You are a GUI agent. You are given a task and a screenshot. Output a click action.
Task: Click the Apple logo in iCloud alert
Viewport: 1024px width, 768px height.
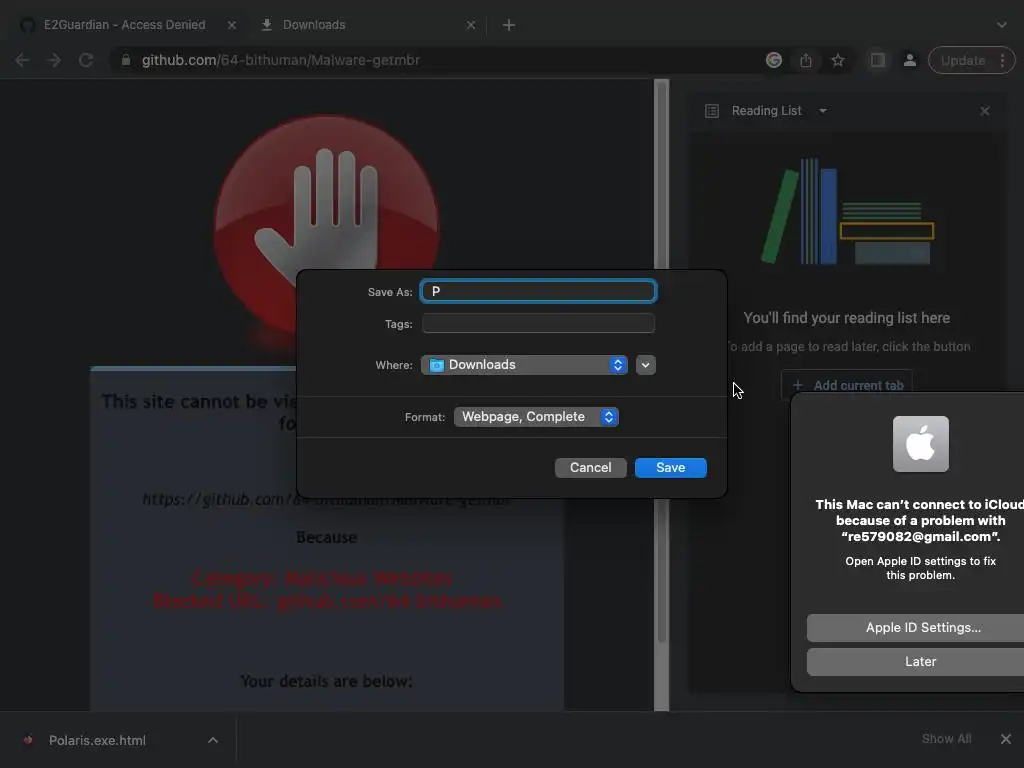pos(920,444)
